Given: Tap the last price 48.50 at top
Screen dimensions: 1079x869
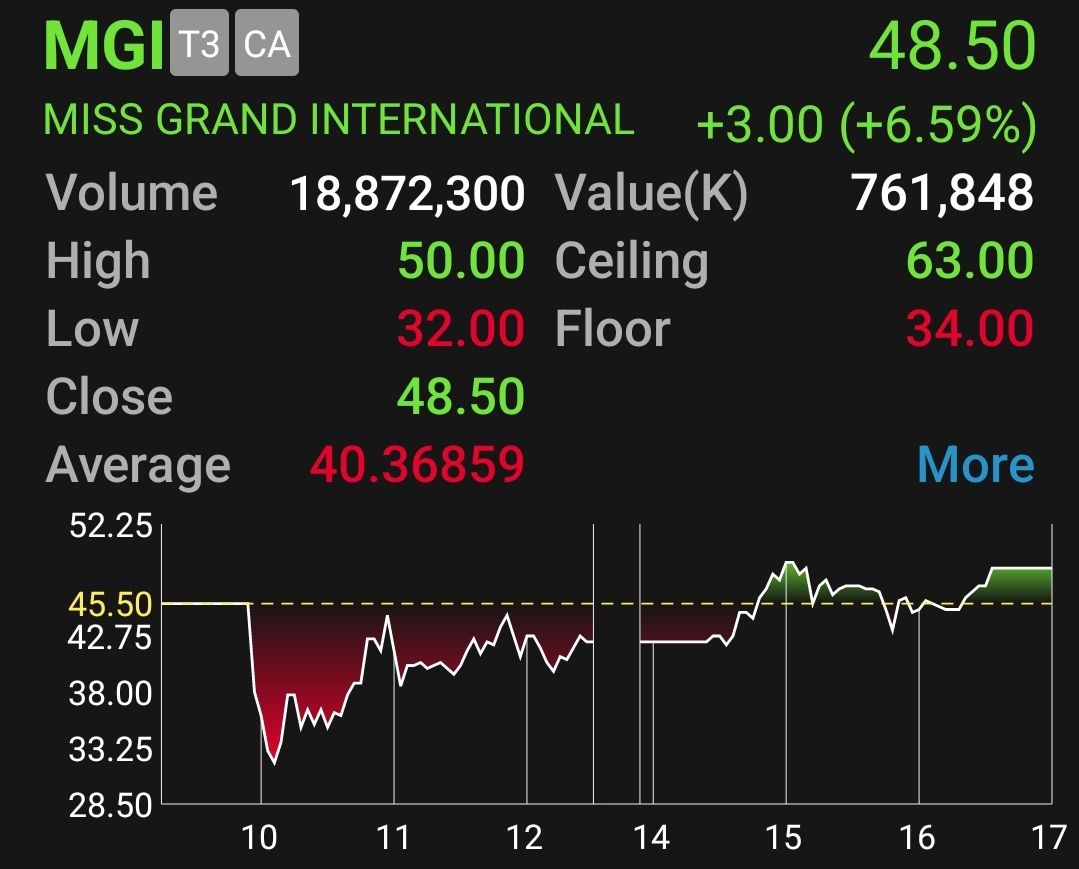Looking at the screenshot, I should pyautogui.click(x=952, y=46).
